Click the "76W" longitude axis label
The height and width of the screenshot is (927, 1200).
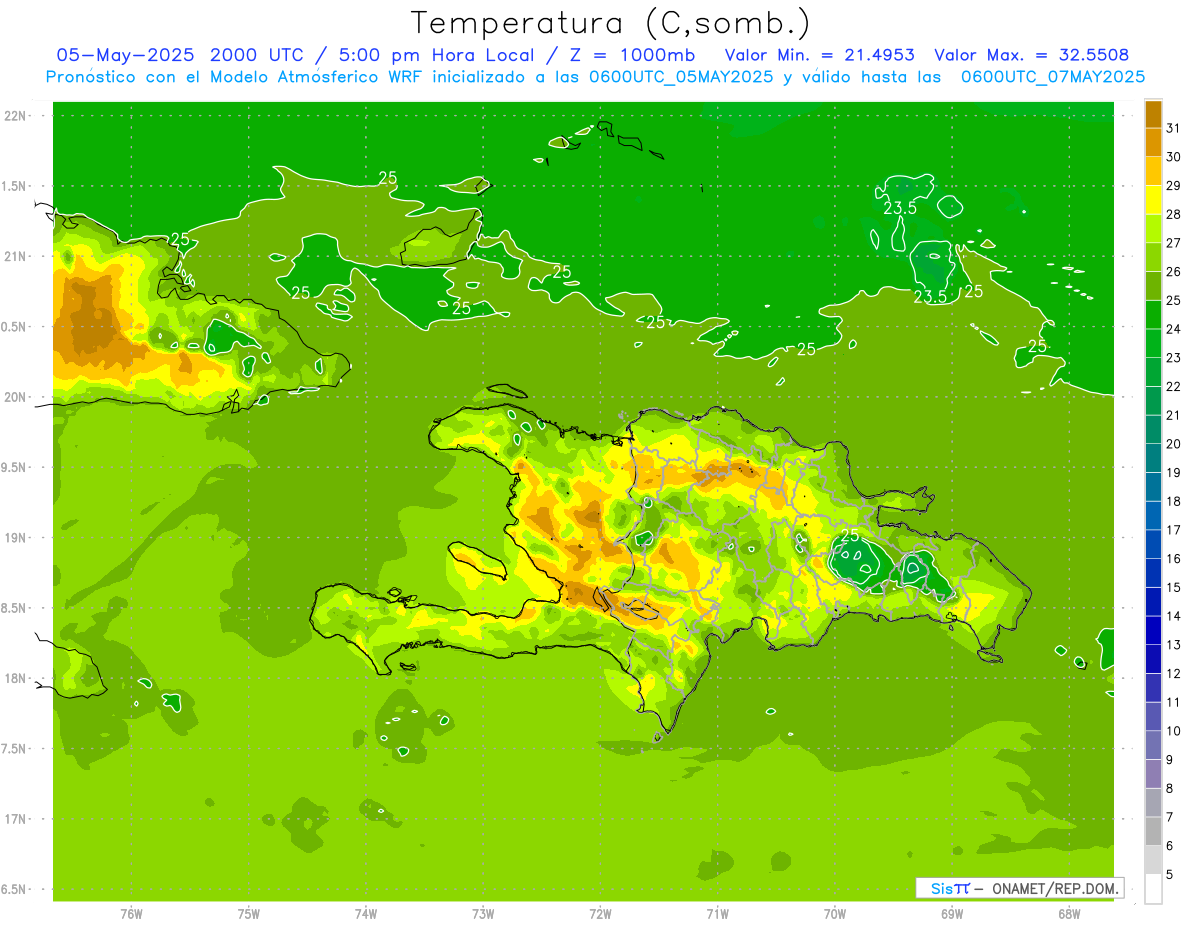[131, 913]
